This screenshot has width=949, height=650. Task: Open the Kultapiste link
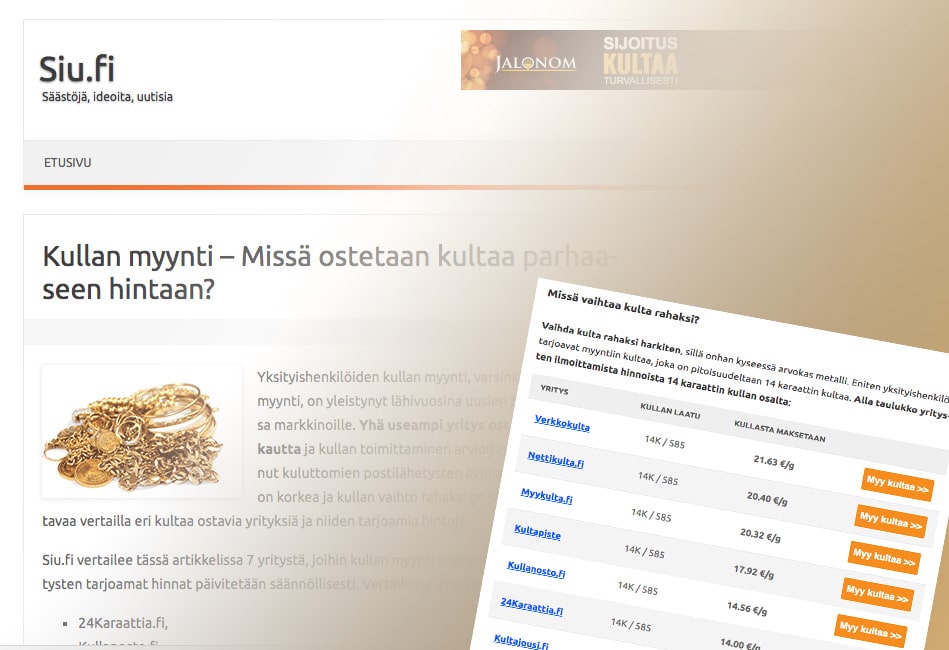[537, 532]
